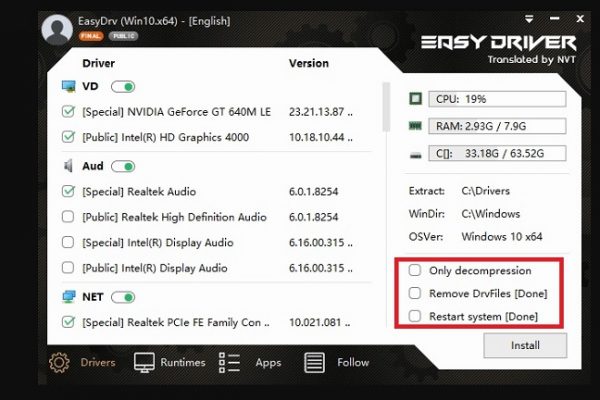
Task: Click the Aud speaker category icon
Action: [x=68, y=166]
